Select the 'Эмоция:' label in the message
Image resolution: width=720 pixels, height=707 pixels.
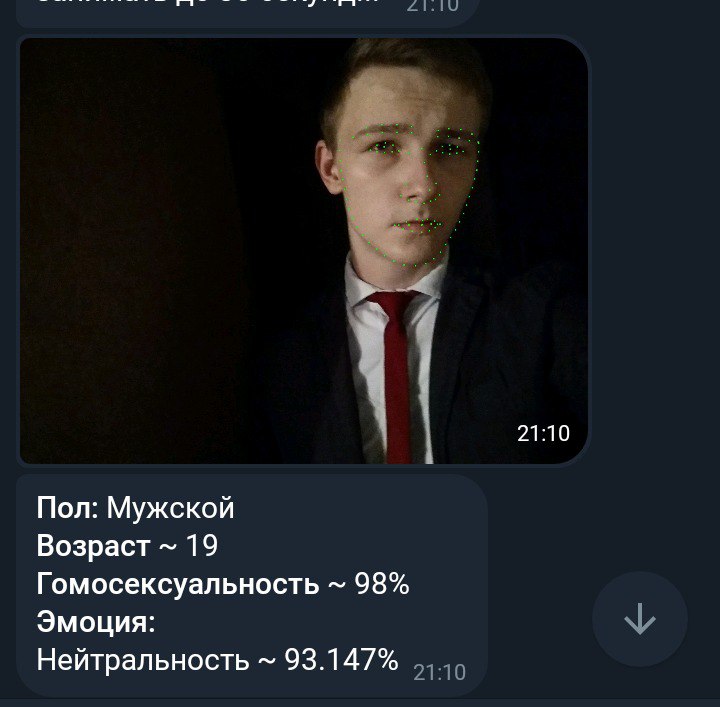(x=96, y=622)
